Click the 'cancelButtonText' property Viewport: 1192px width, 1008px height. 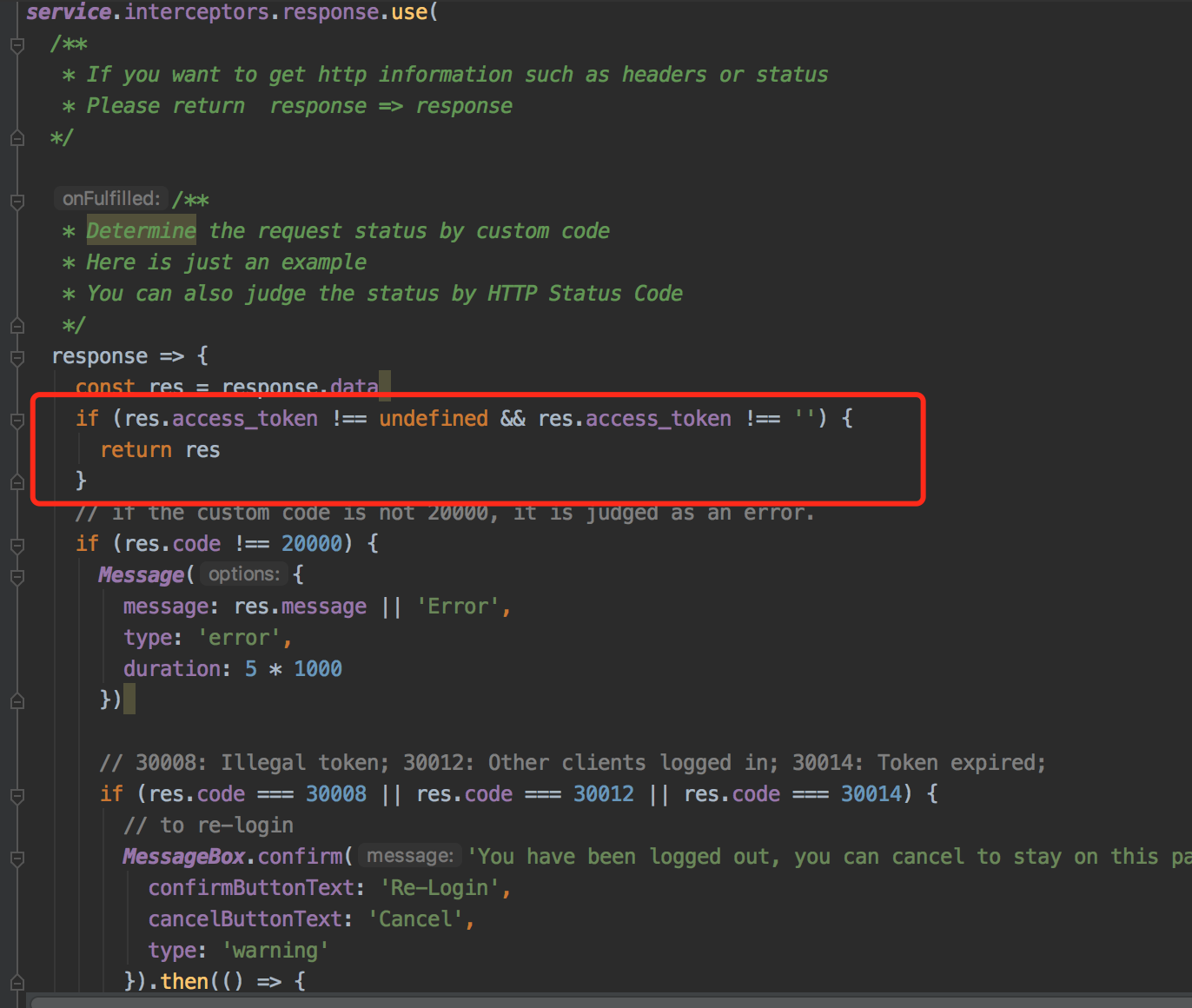[245, 919]
